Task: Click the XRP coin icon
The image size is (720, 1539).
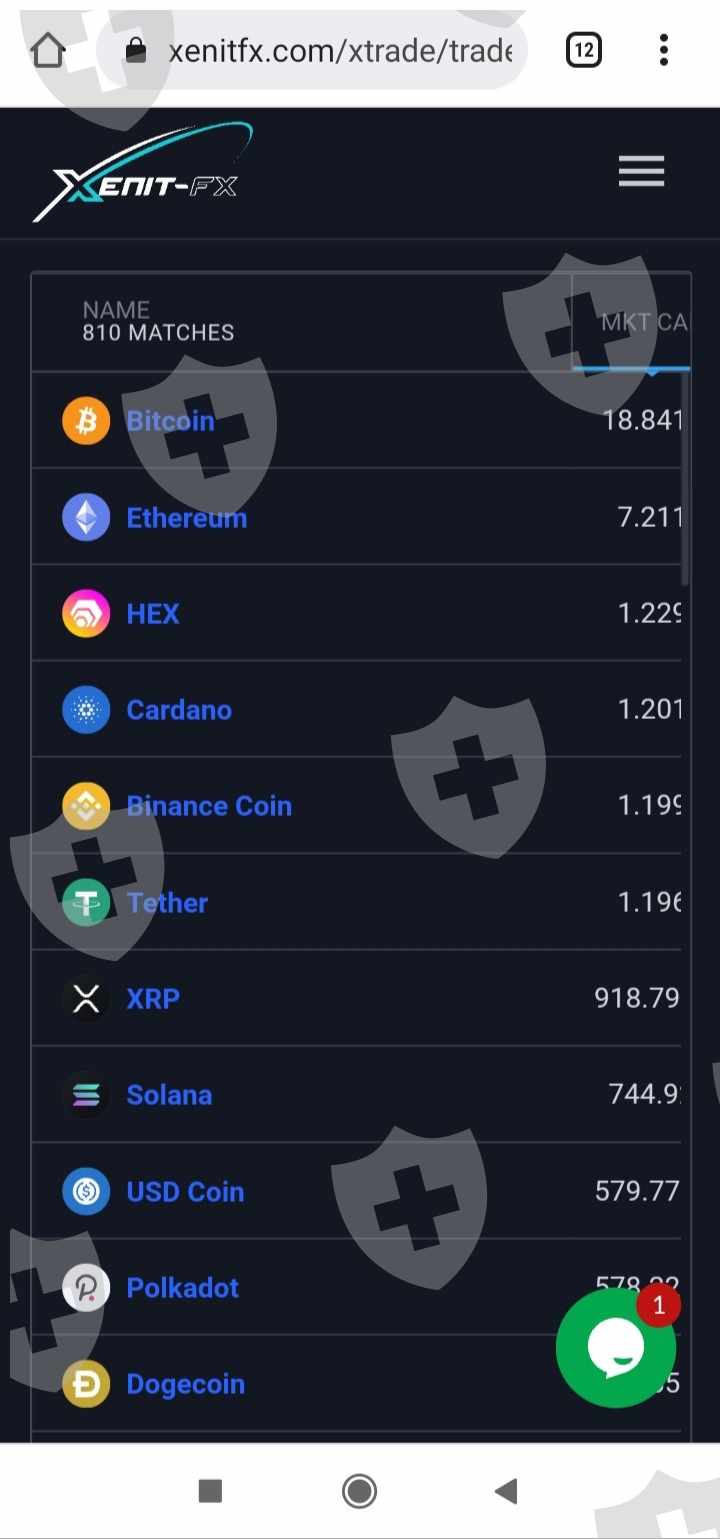Action: click(x=86, y=999)
